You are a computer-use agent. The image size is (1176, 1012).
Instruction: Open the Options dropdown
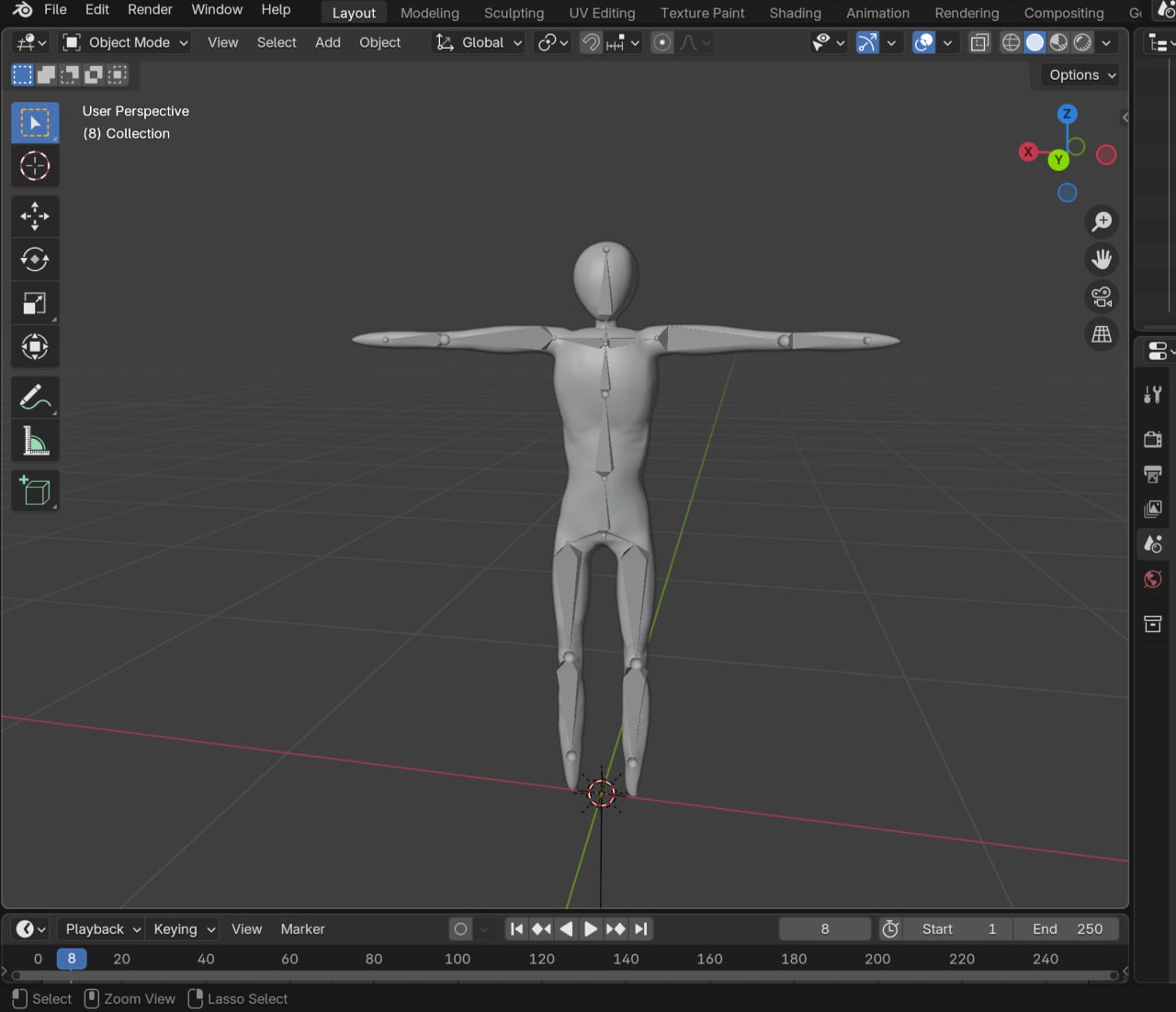tap(1082, 75)
